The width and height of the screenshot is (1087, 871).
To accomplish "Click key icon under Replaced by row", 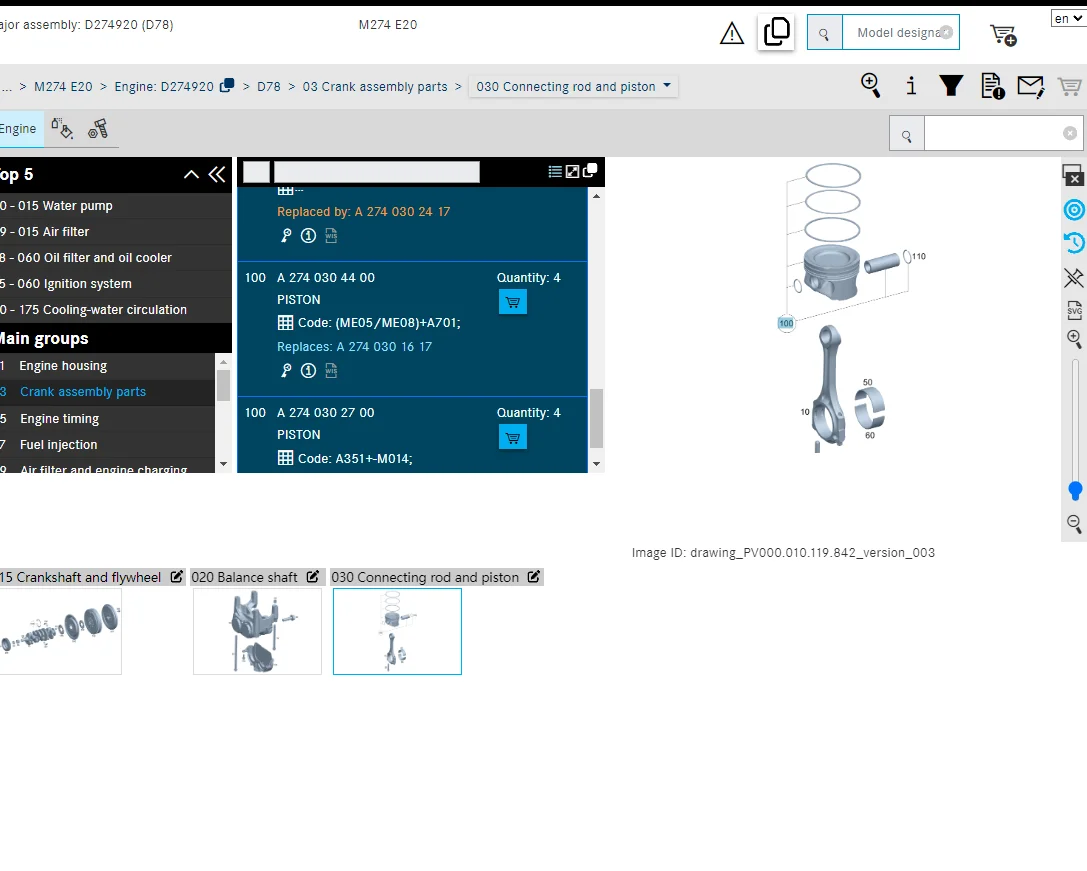I will 286,236.
